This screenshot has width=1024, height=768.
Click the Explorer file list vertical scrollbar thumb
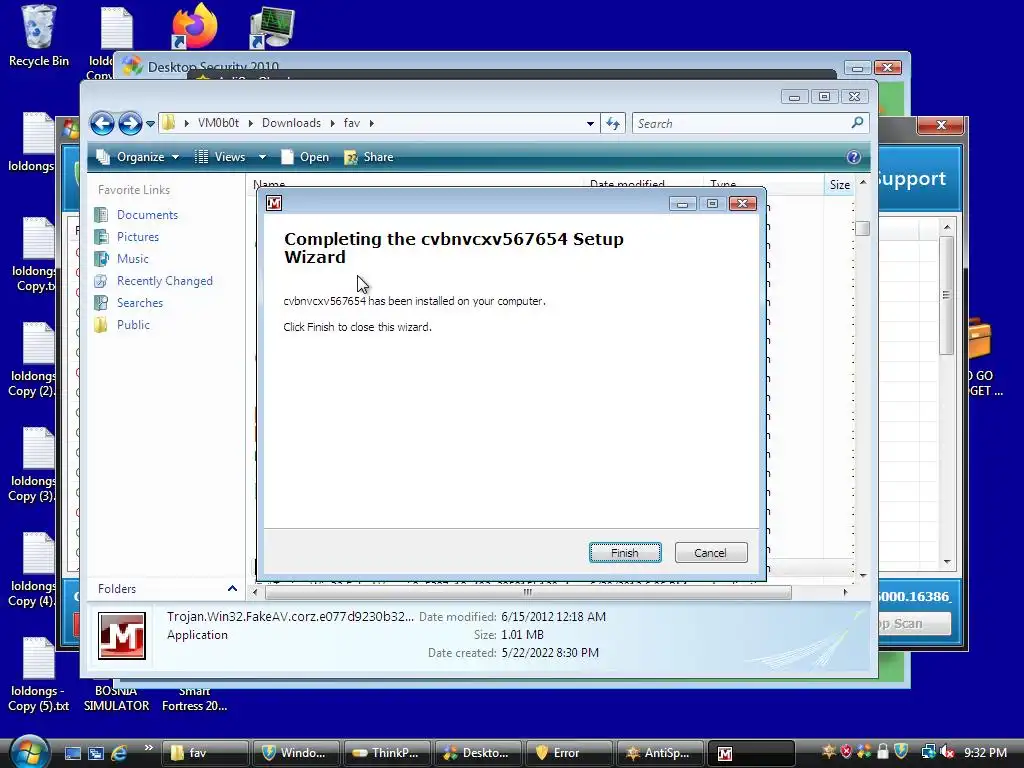coord(863,228)
